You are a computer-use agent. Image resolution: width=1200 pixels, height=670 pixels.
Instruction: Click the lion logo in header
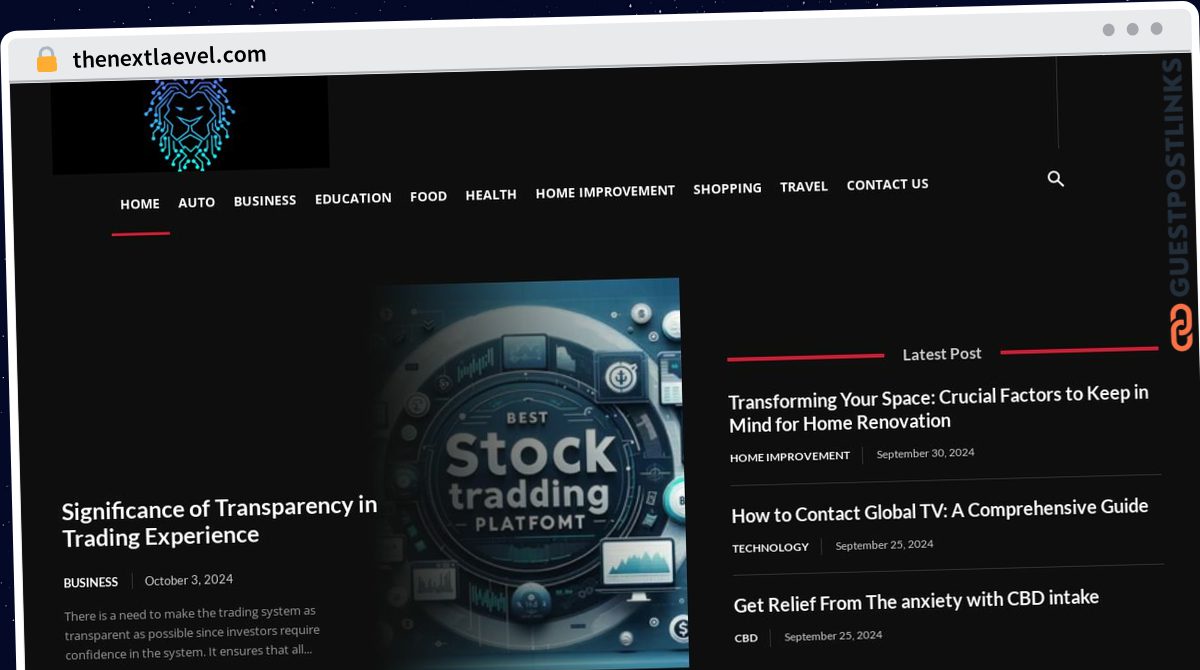(189, 123)
